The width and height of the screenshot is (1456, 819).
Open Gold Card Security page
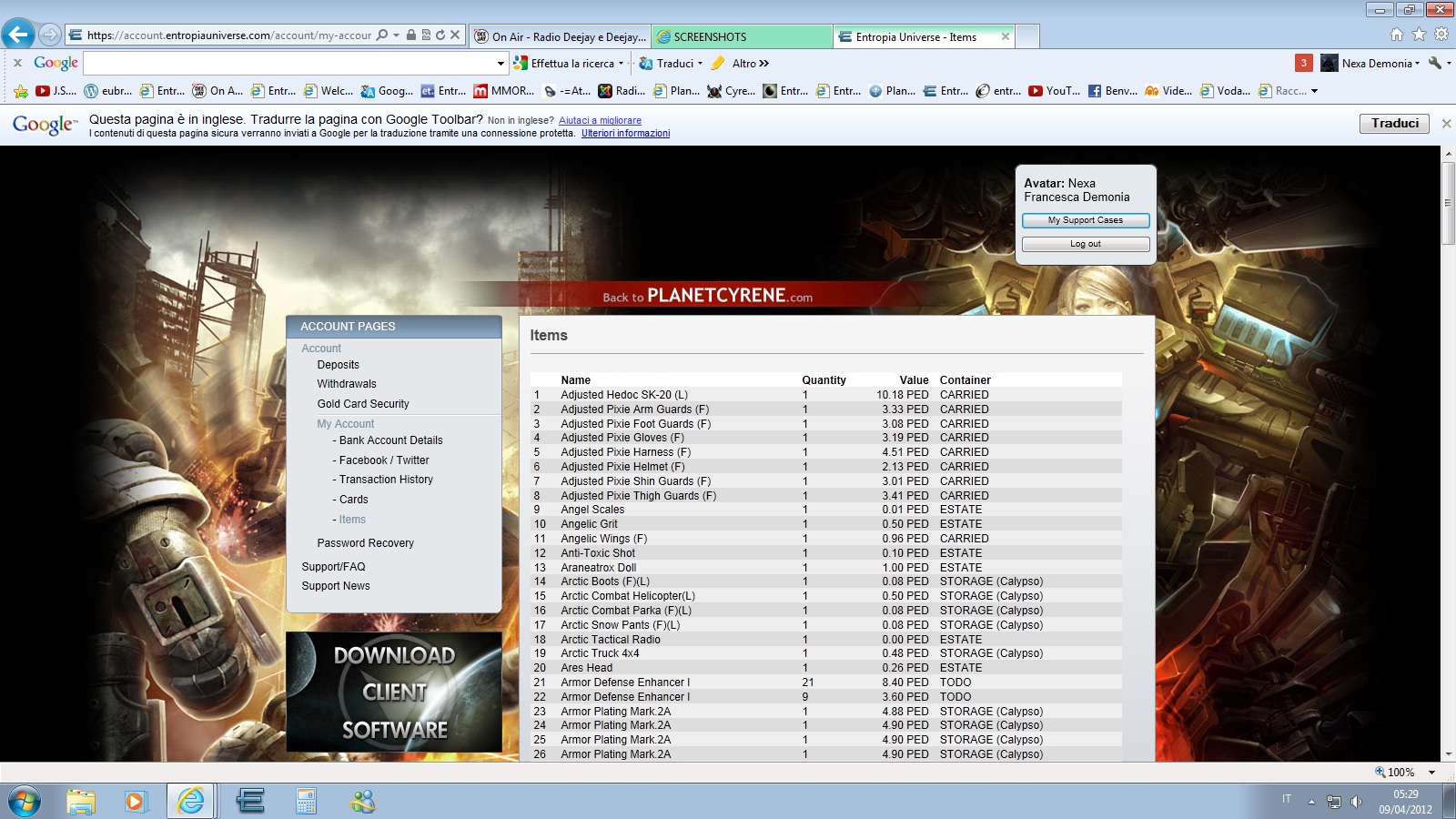click(362, 404)
